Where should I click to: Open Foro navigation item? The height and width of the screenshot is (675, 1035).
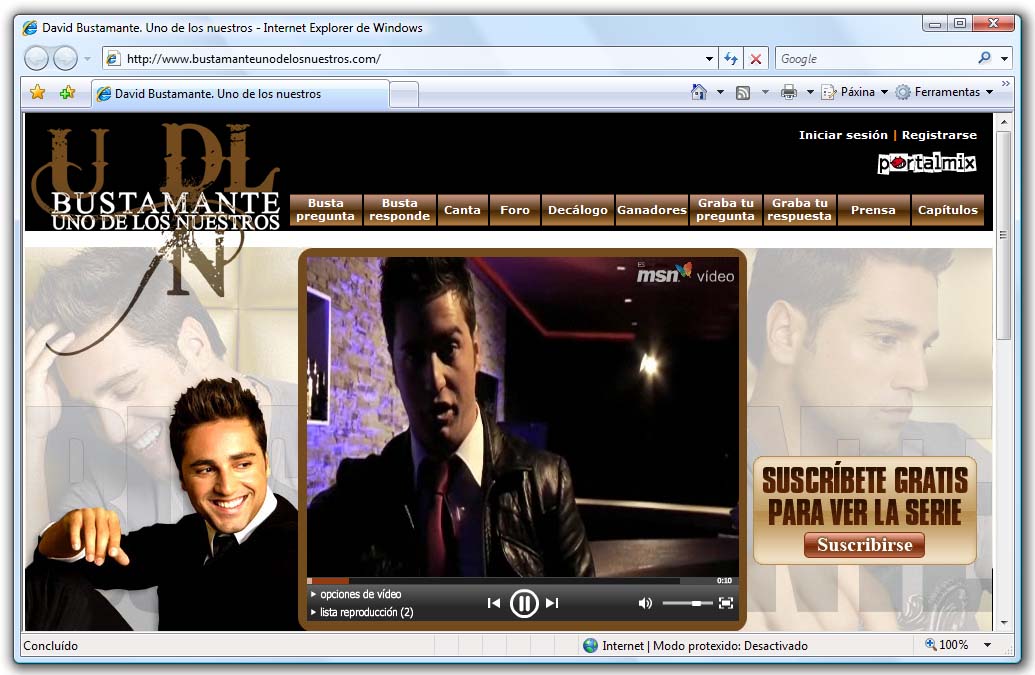[x=515, y=210]
